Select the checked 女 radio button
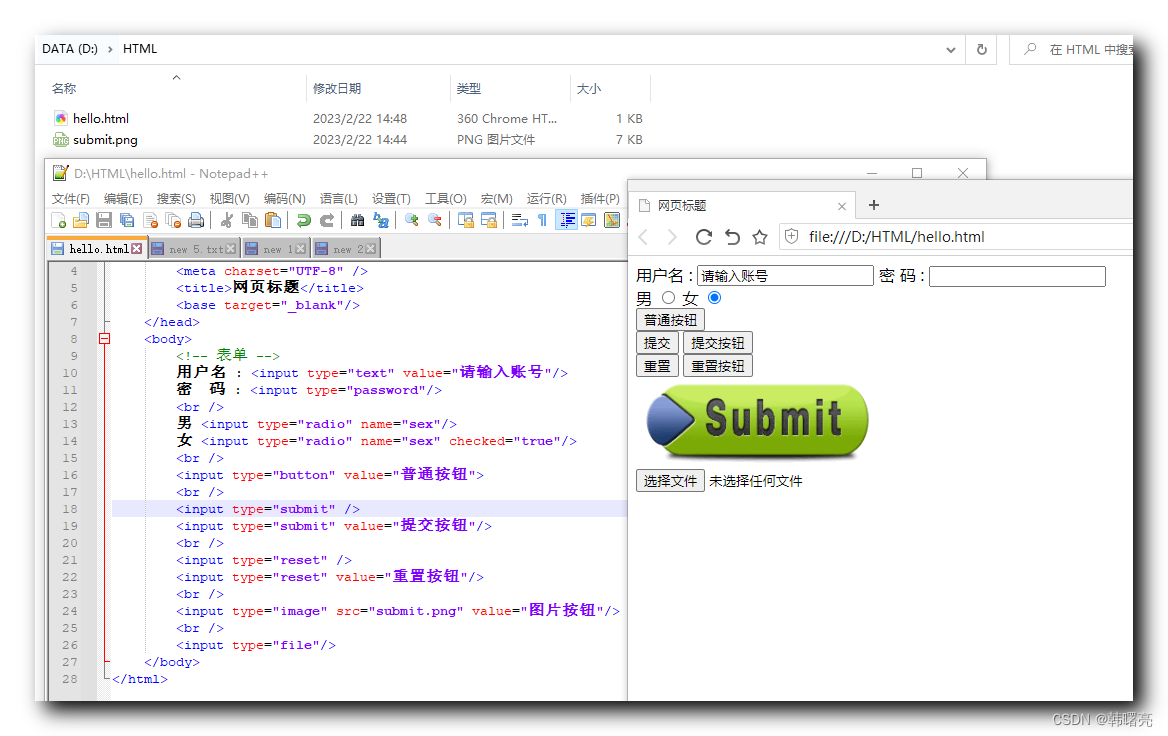The height and width of the screenshot is (736, 1168). [x=714, y=298]
